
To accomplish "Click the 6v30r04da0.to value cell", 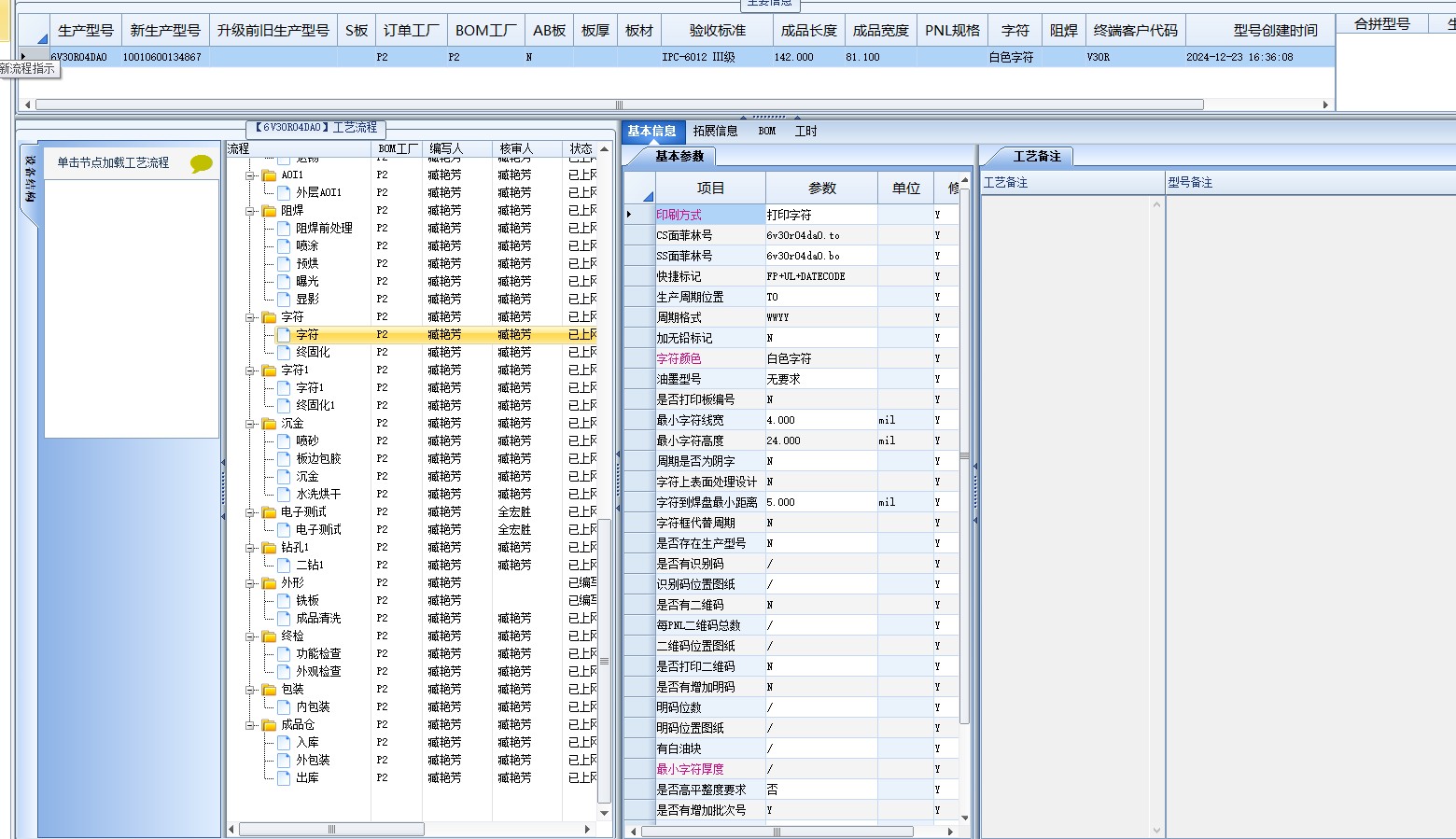I will [x=821, y=236].
